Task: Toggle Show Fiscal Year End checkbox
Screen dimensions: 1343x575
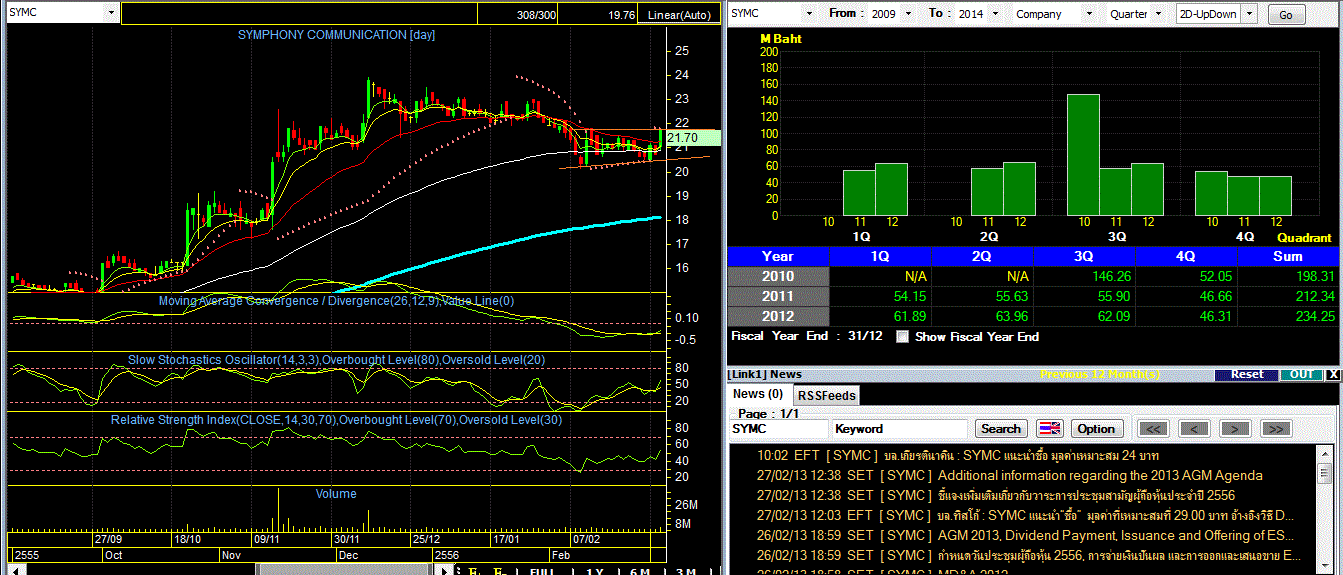Action: (x=902, y=337)
